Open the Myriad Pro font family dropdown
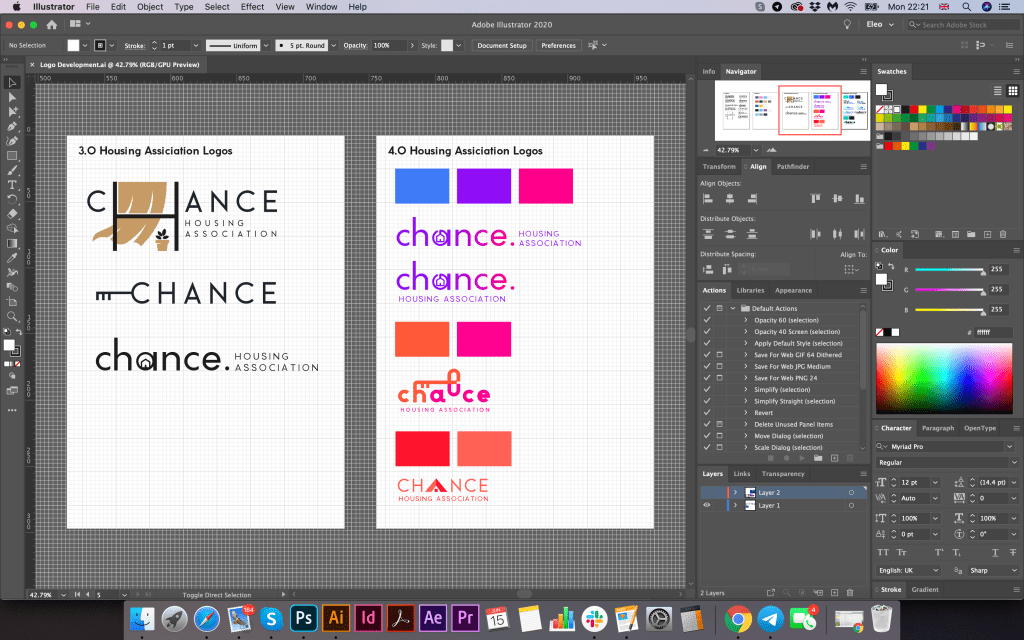 [x=1010, y=447]
